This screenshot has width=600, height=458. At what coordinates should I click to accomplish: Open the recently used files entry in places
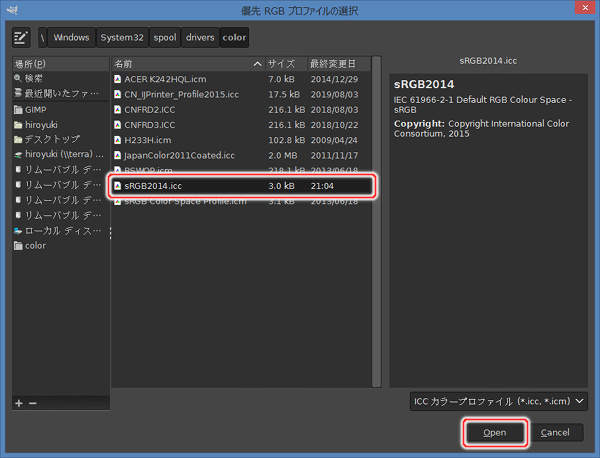(x=60, y=93)
